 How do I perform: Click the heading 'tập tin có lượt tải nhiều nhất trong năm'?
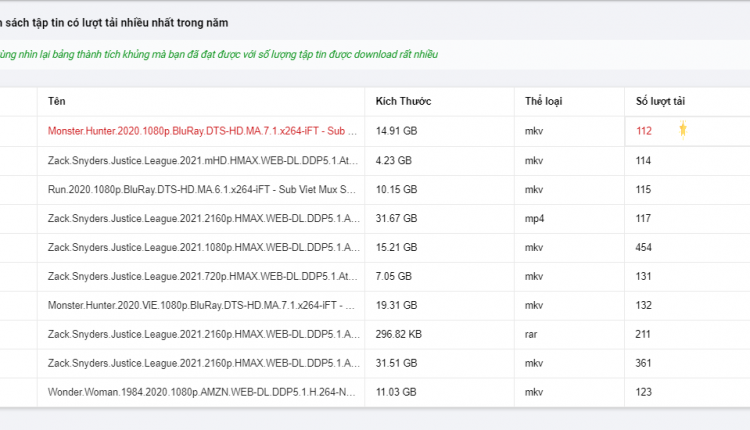[x=130, y=22]
